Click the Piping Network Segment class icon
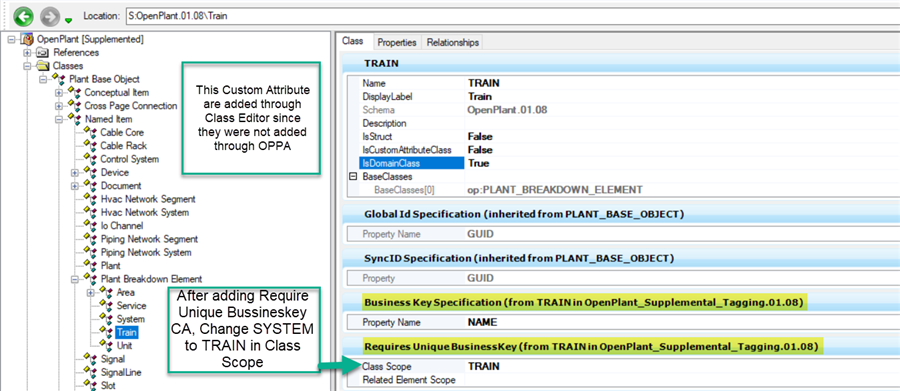 click(x=91, y=238)
